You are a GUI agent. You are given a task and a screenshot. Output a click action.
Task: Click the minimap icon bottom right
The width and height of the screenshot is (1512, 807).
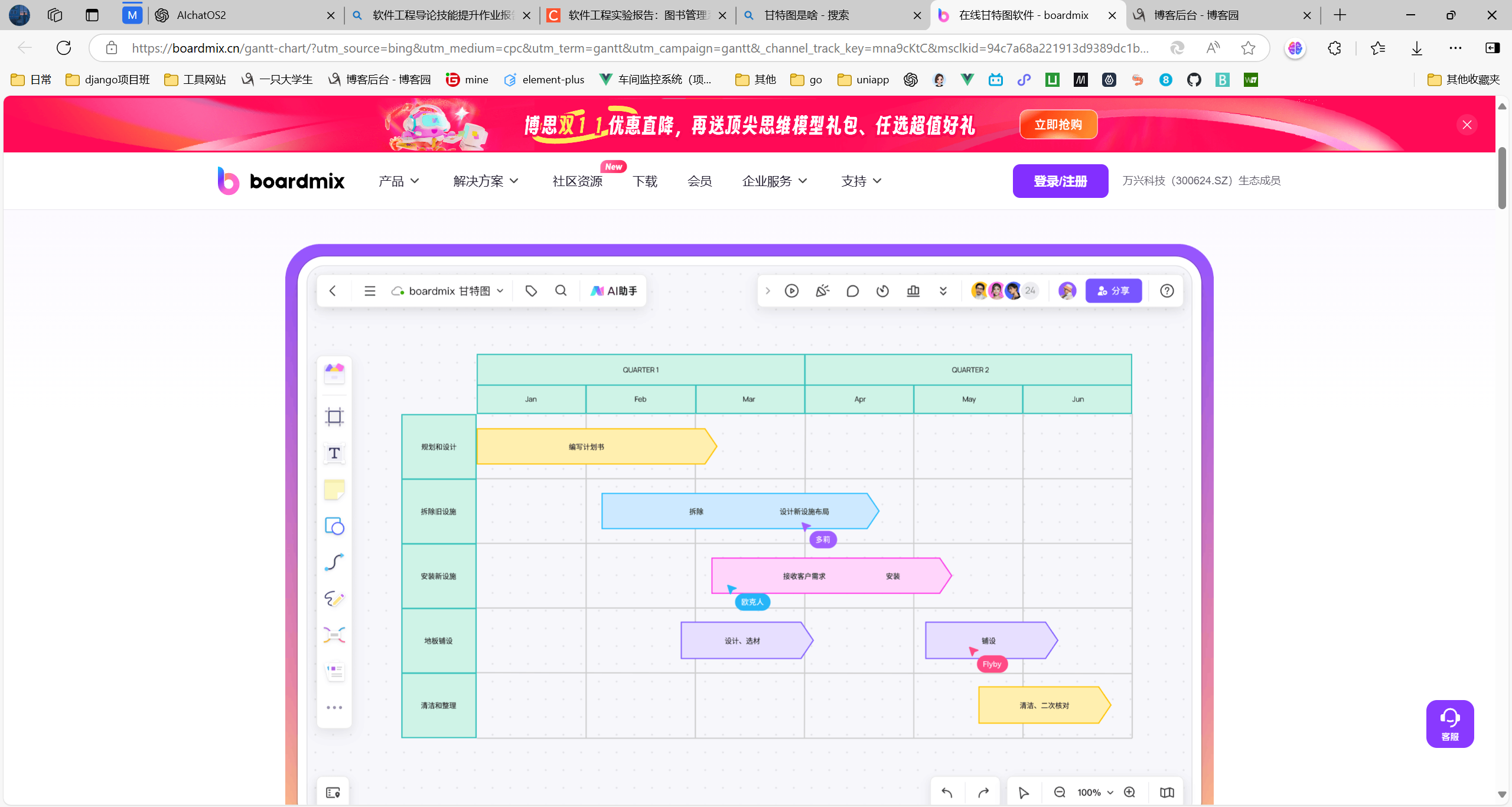click(x=1166, y=792)
